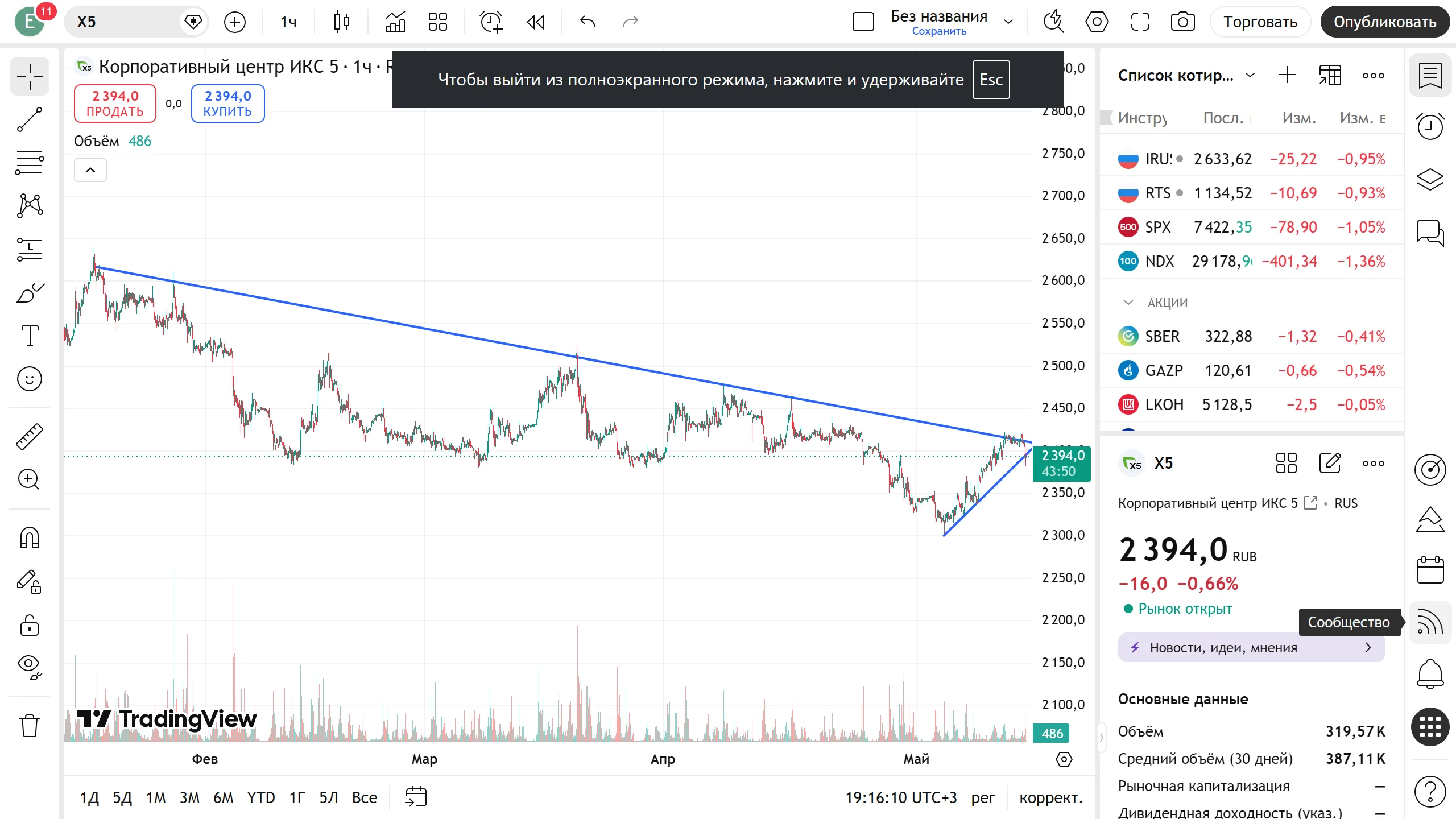
Task: Toggle fullscreen mode
Action: pyautogui.click(x=1140, y=22)
